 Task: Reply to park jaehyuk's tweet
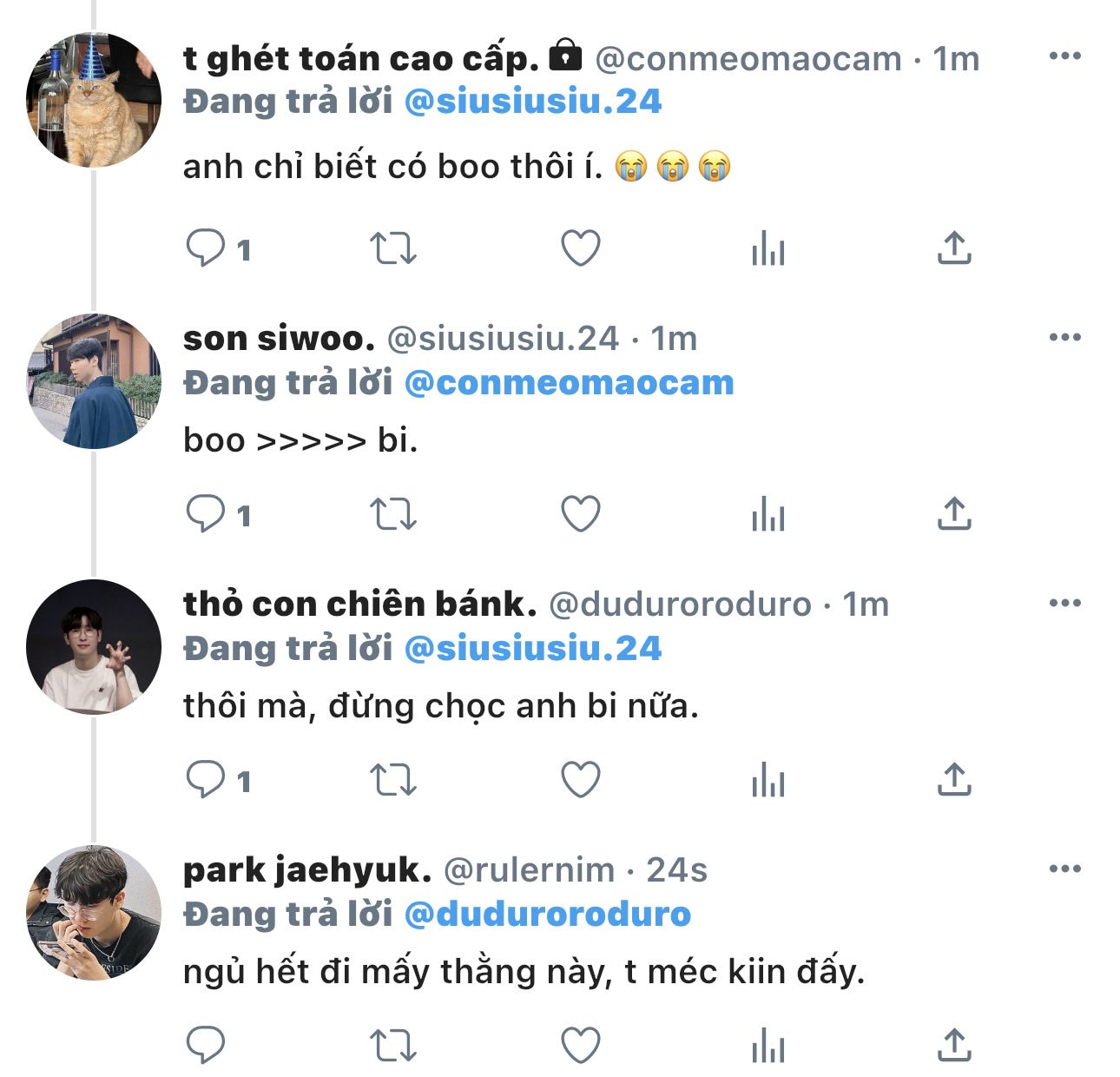(206, 1046)
